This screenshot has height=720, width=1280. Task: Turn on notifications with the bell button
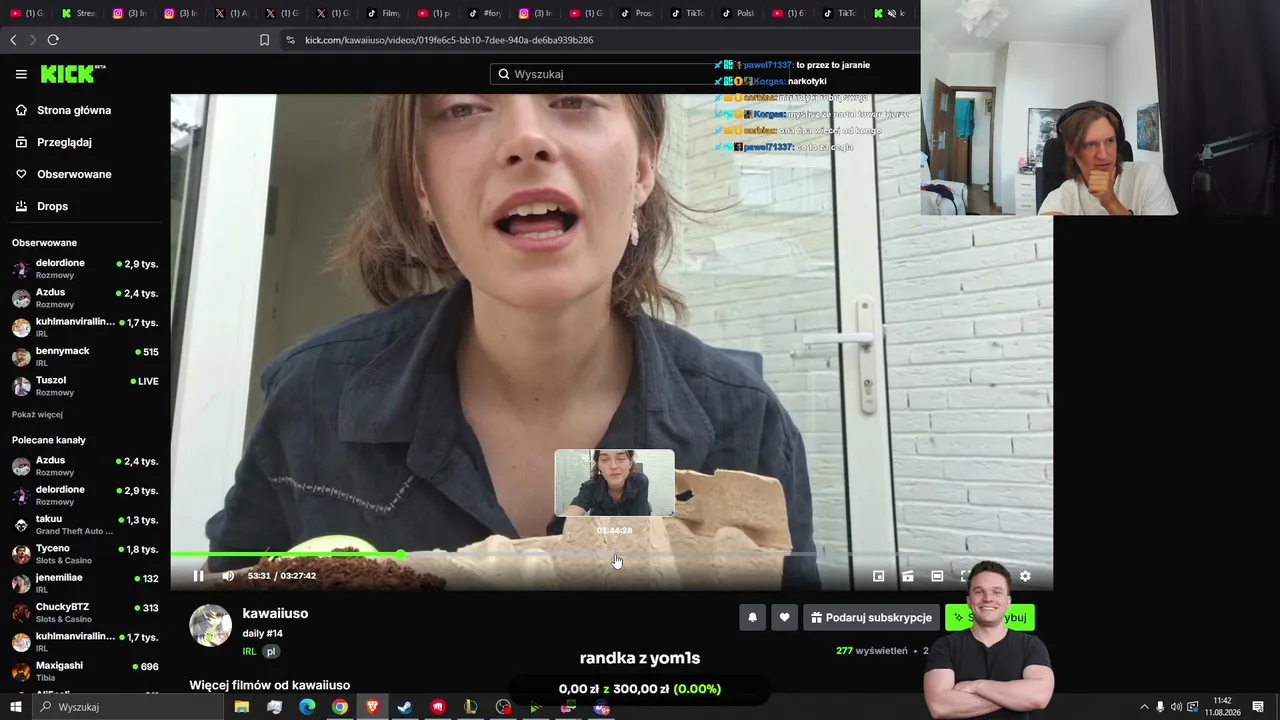click(753, 617)
